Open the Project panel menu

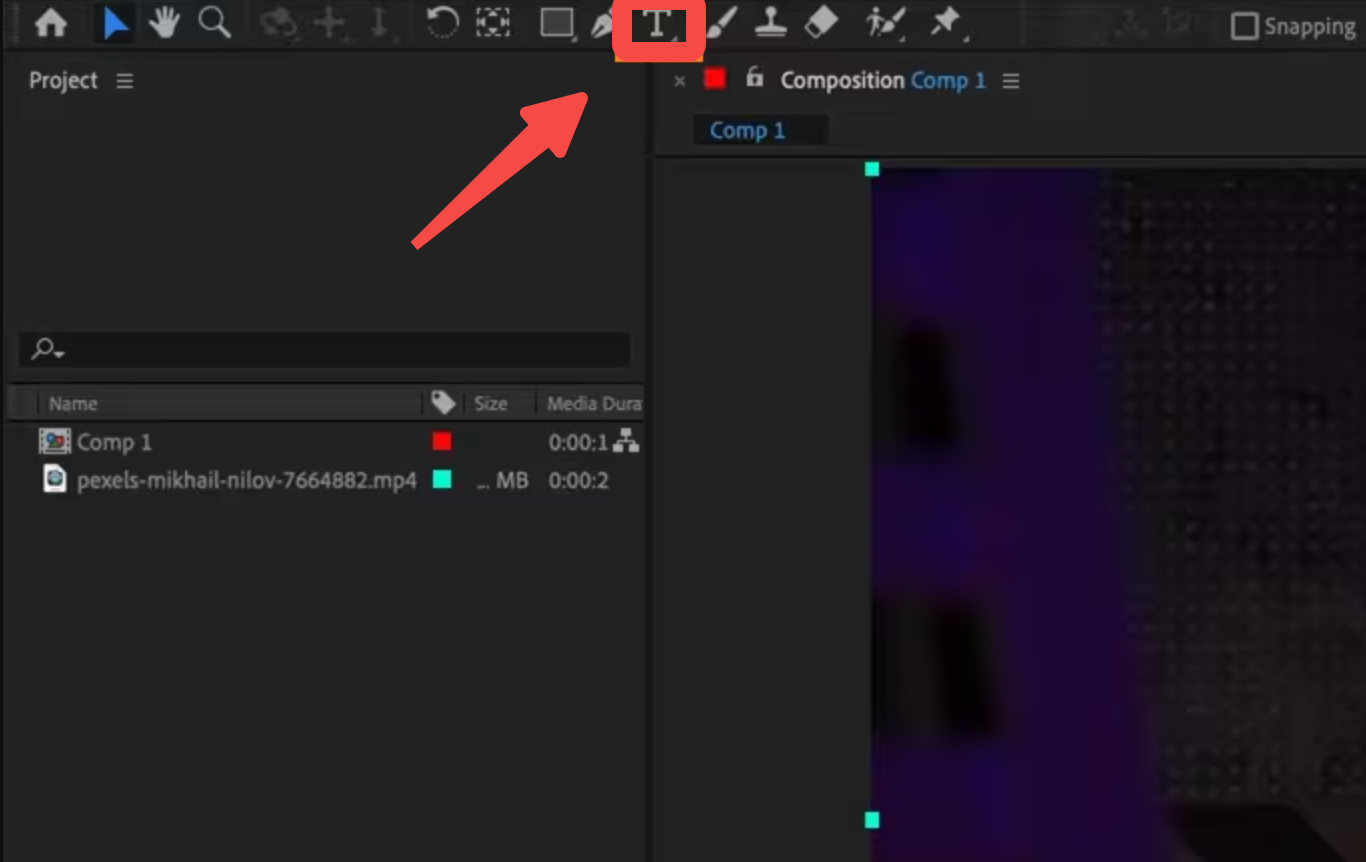click(124, 81)
